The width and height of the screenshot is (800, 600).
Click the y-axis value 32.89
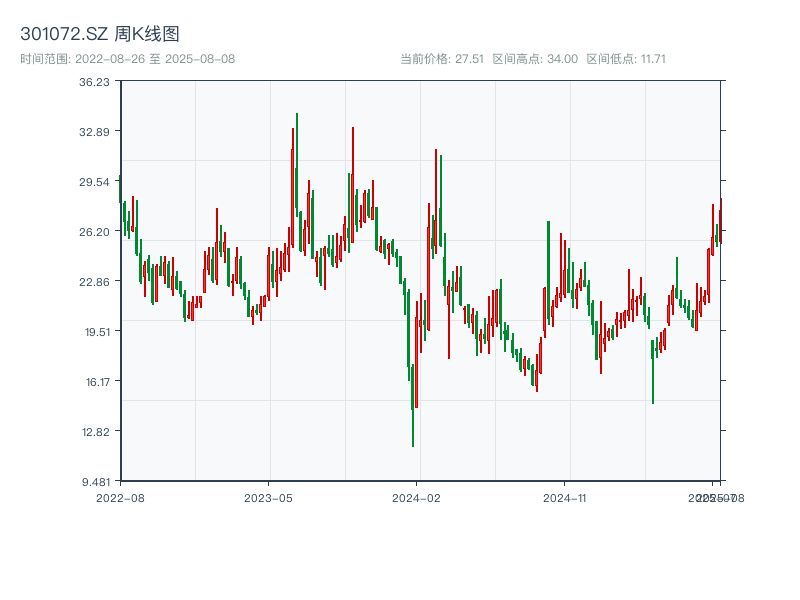94,132
